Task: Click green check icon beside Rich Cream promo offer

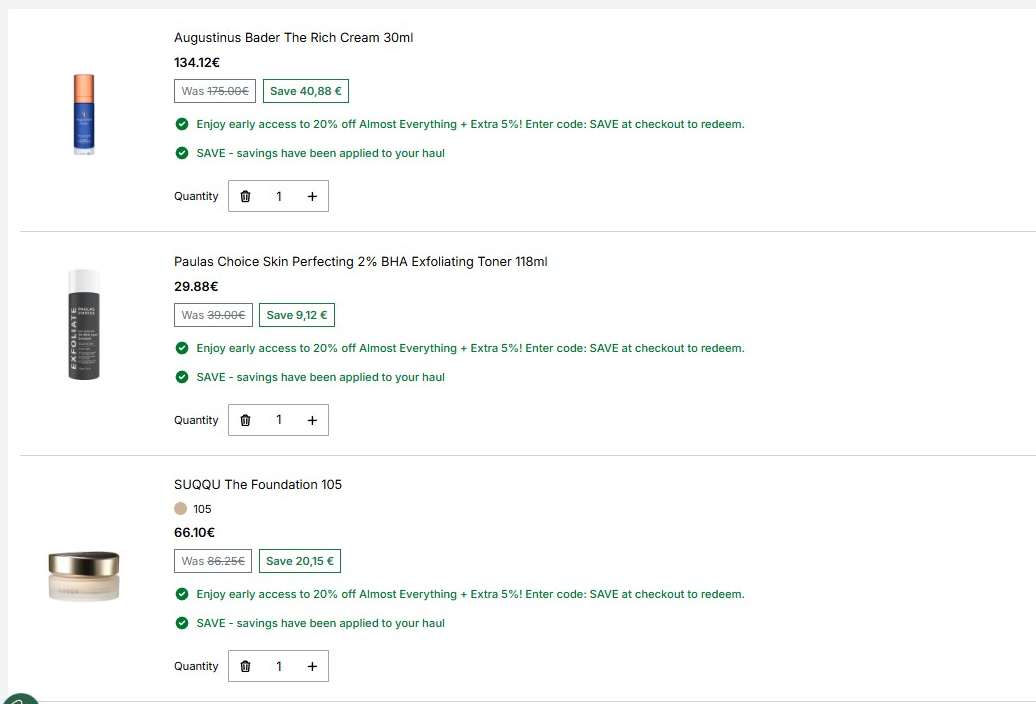Action: (182, 124)
